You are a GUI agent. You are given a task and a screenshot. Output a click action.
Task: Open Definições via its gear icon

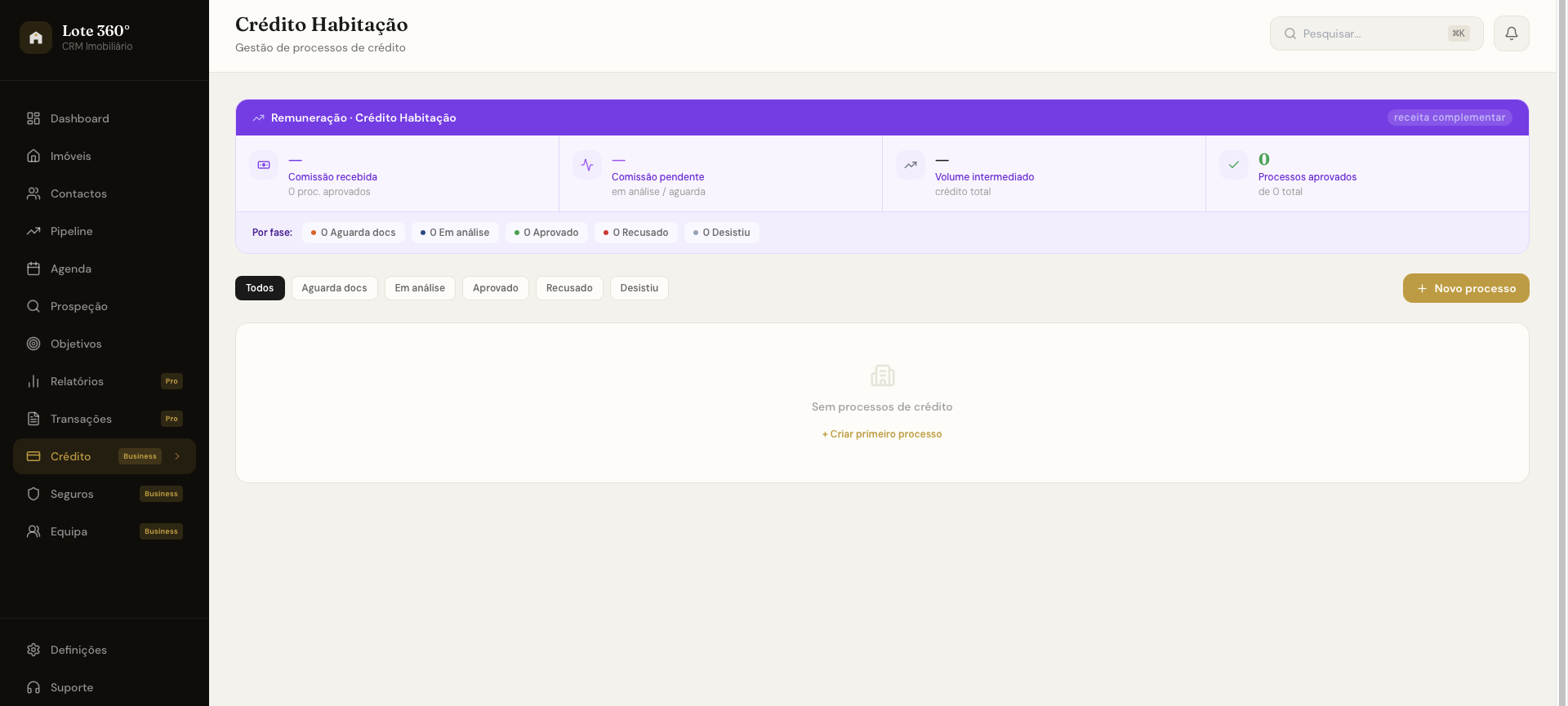[33, 650]
